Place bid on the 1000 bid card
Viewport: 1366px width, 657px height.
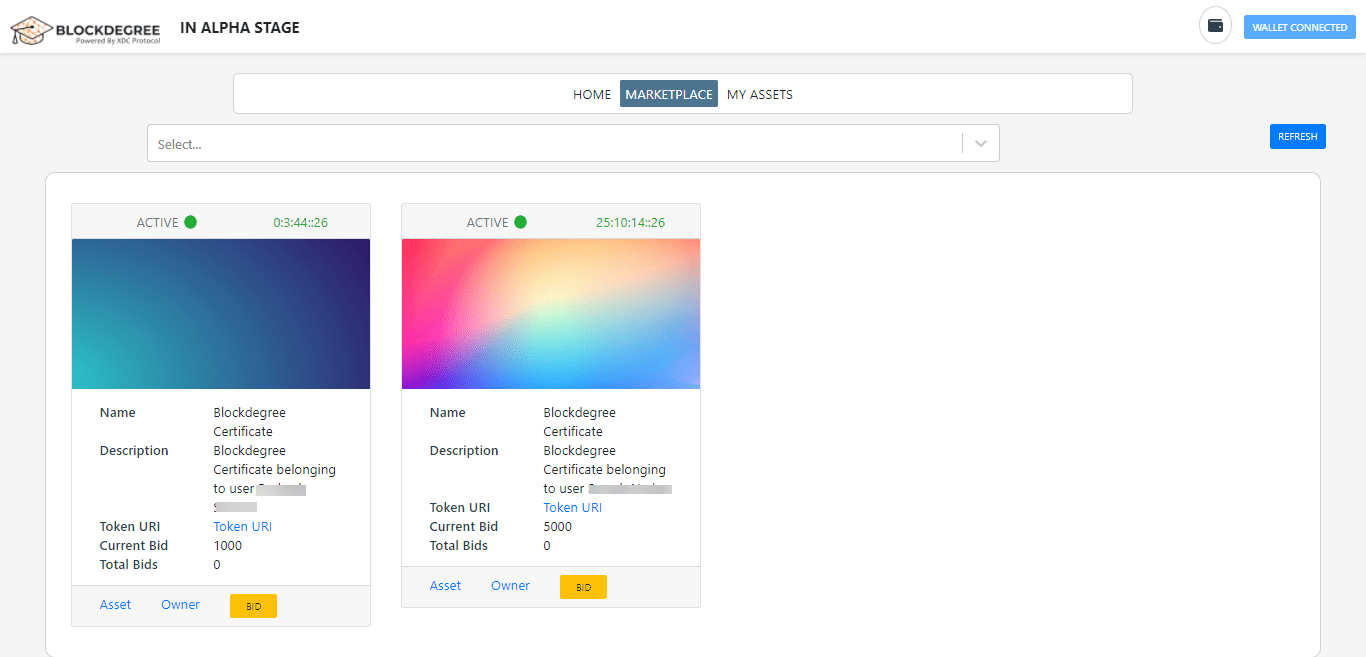click(x=253, y=606)
